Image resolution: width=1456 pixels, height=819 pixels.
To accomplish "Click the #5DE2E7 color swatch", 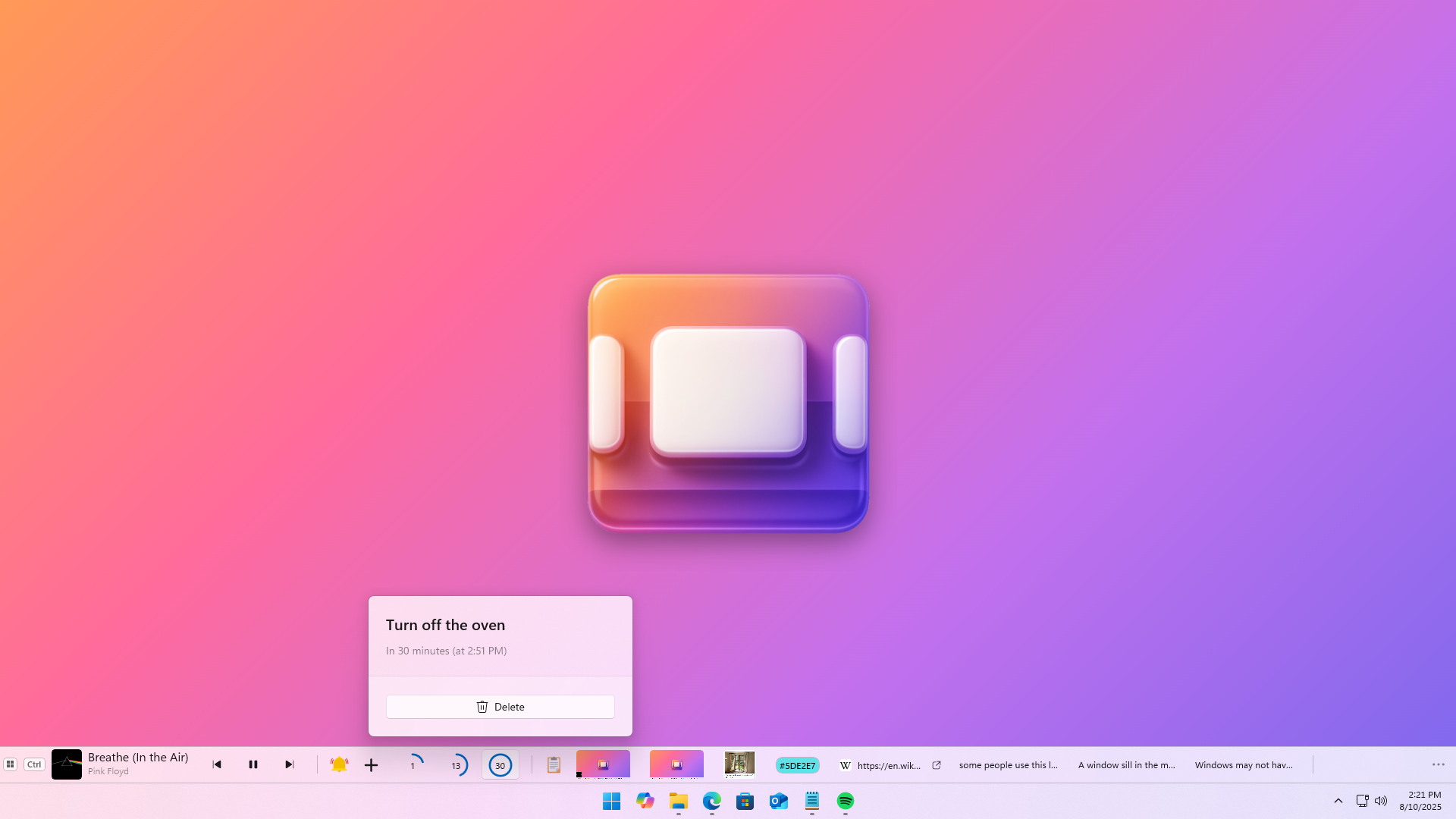I will coord(797,765).
